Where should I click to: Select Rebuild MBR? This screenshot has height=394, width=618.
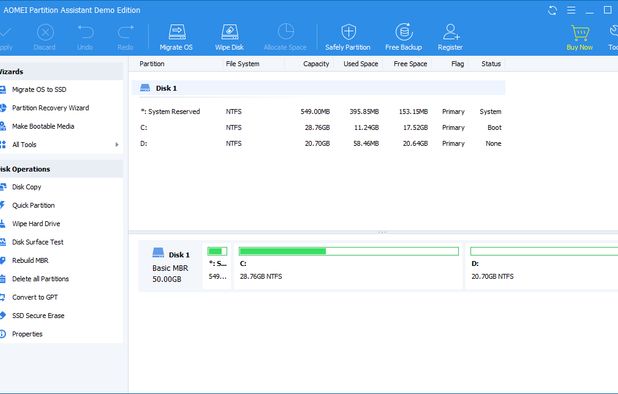coord(30,260)
